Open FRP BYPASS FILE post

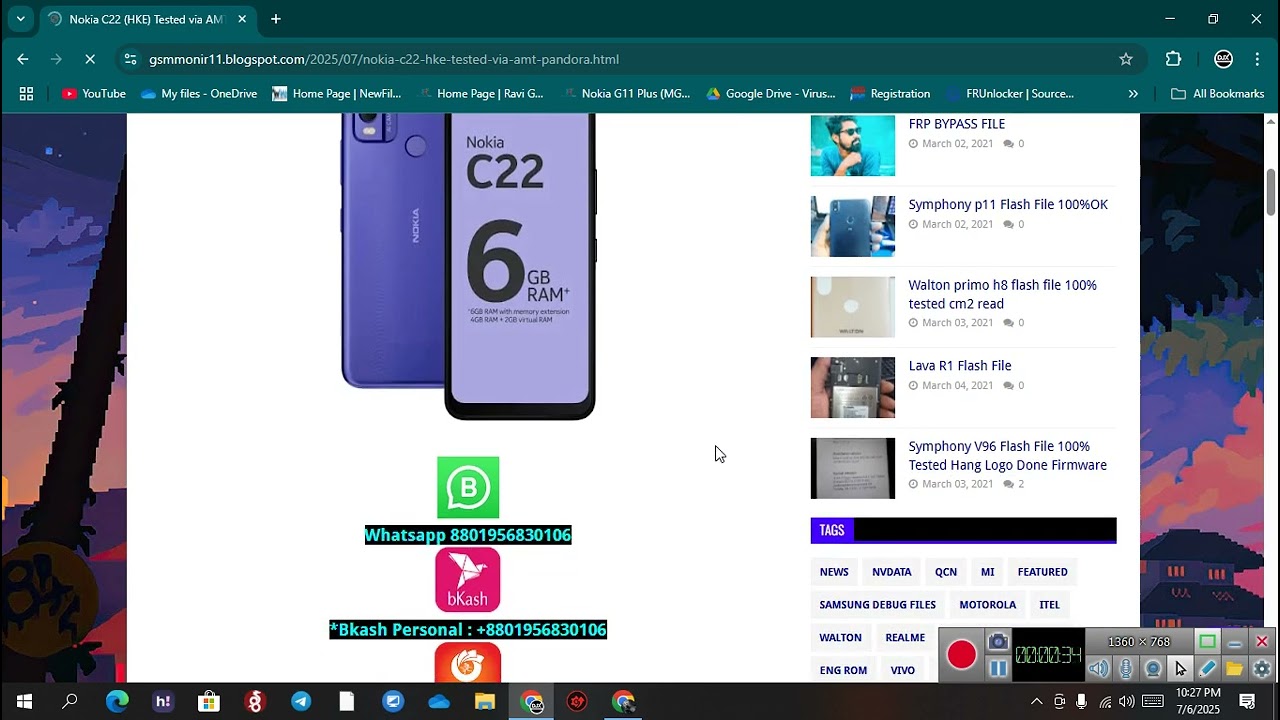(956, 124)
